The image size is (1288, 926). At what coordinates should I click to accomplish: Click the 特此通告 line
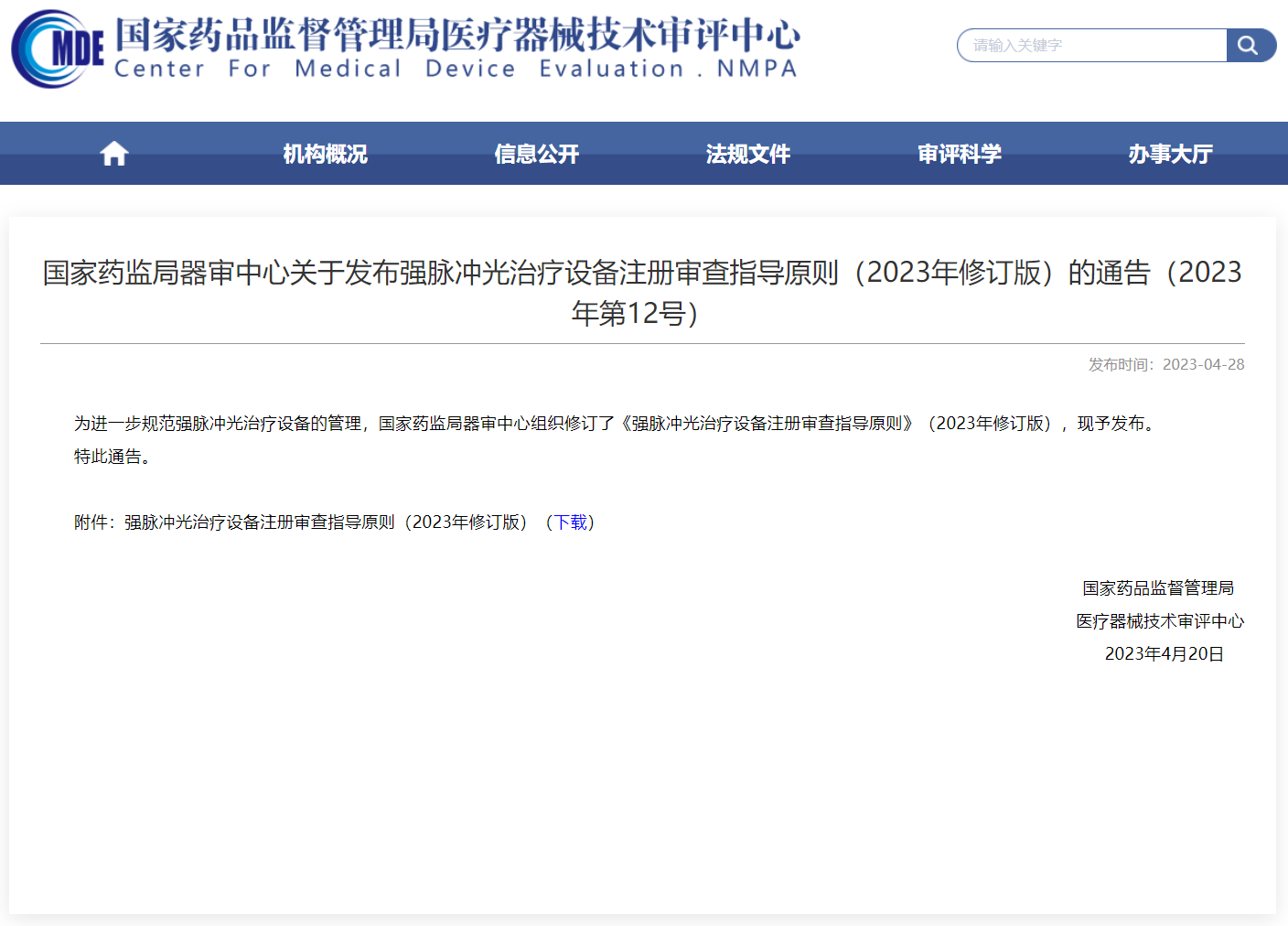coord(113,457)
